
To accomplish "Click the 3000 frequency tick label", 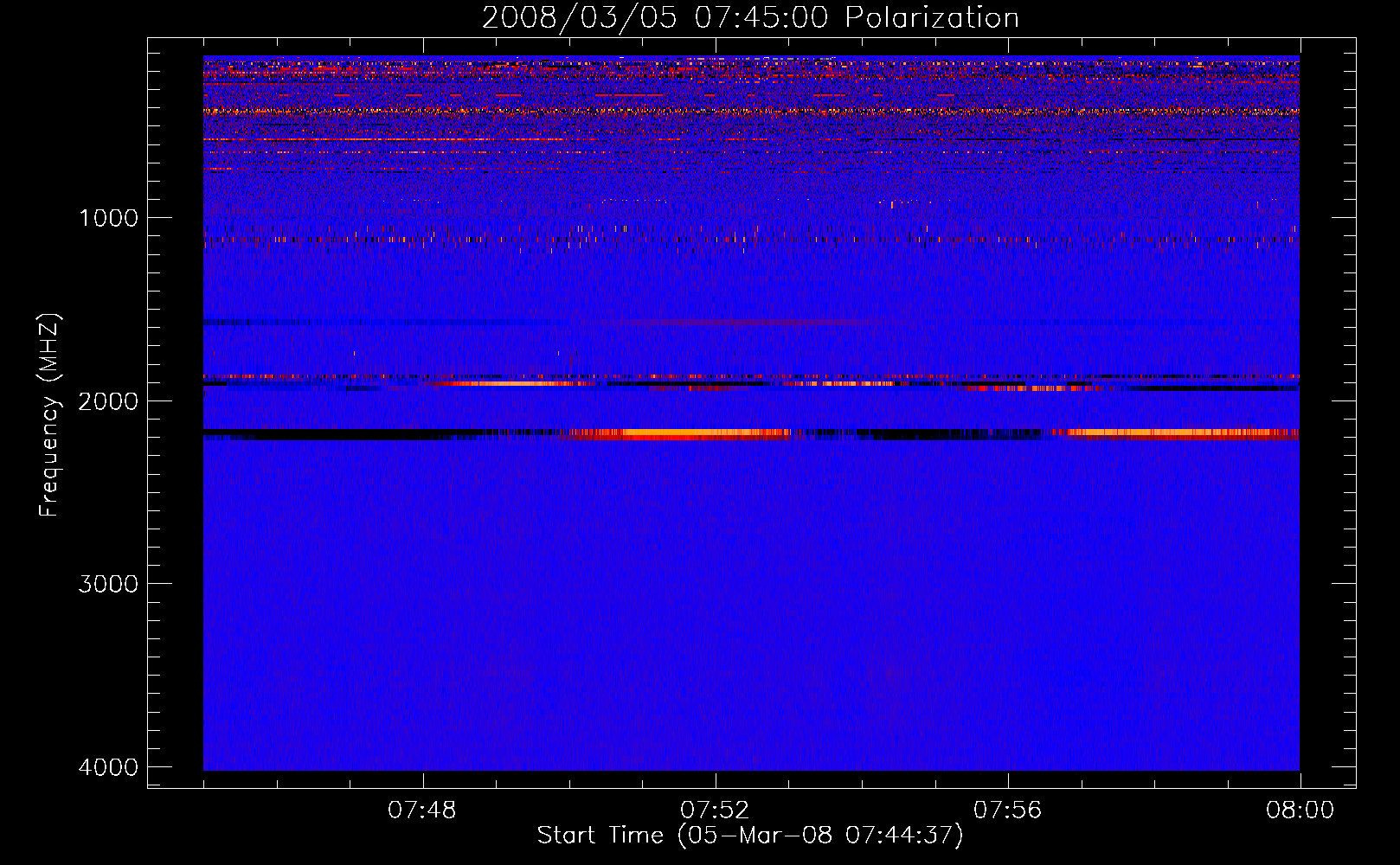I will 108,584.
